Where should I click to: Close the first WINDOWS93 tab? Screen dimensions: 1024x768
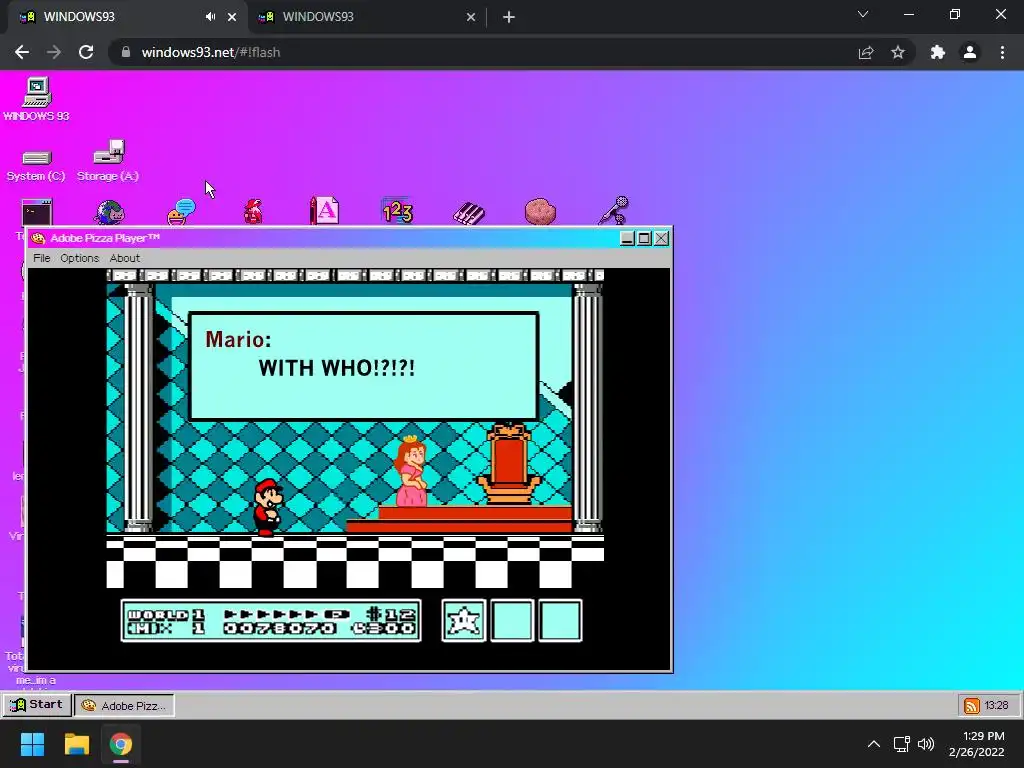pyautogui.click(x=232, y=17)
